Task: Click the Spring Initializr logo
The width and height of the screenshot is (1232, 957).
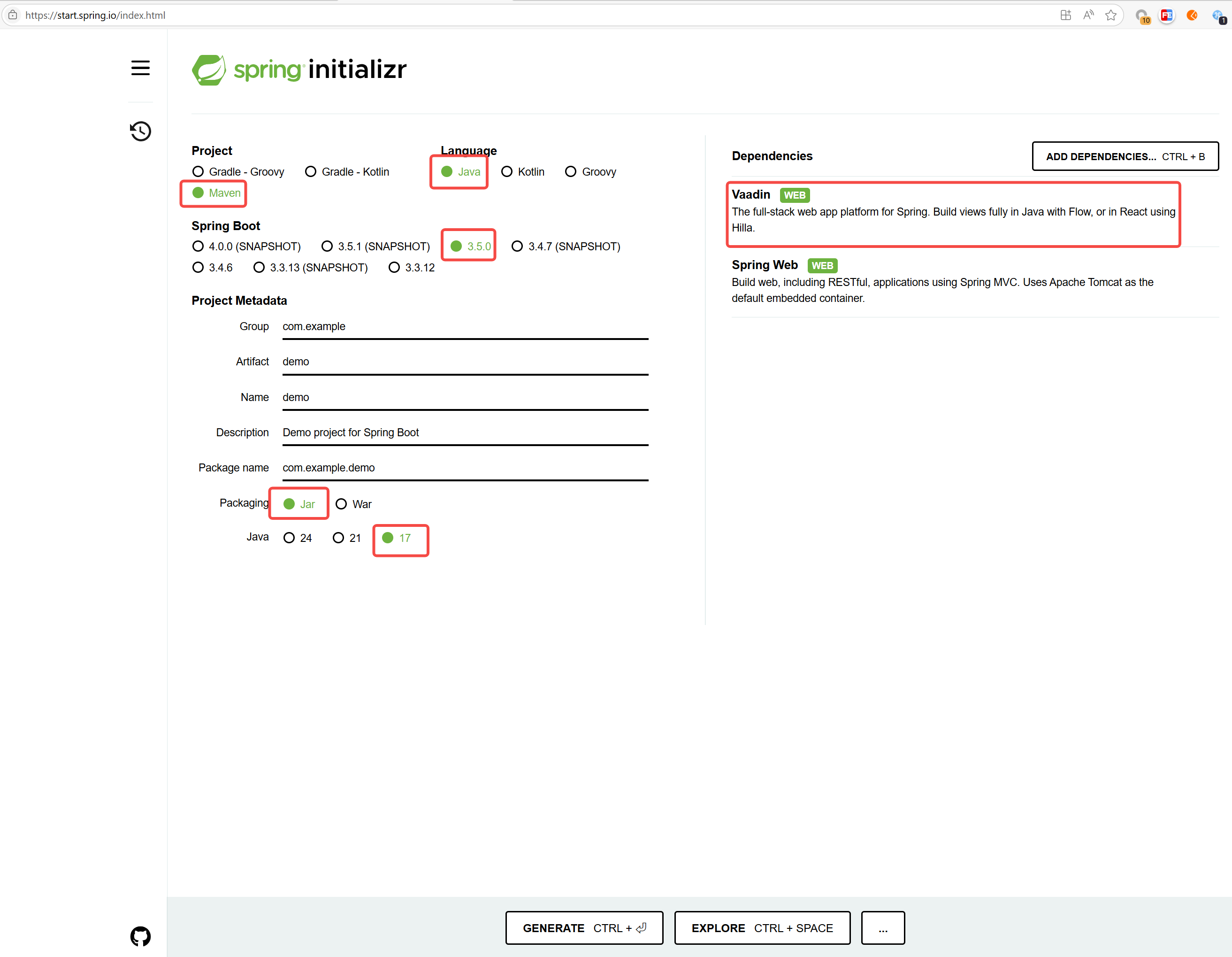Action: 299,69
